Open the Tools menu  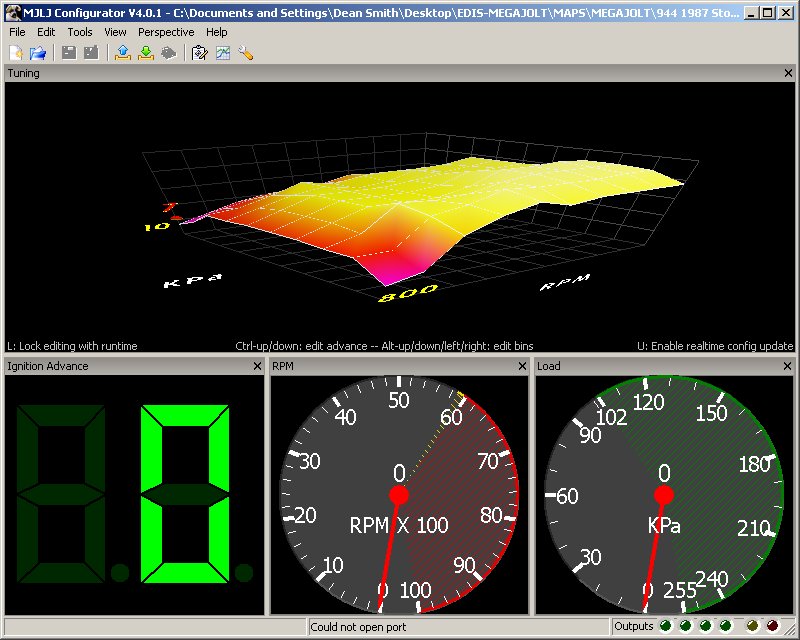79,32
